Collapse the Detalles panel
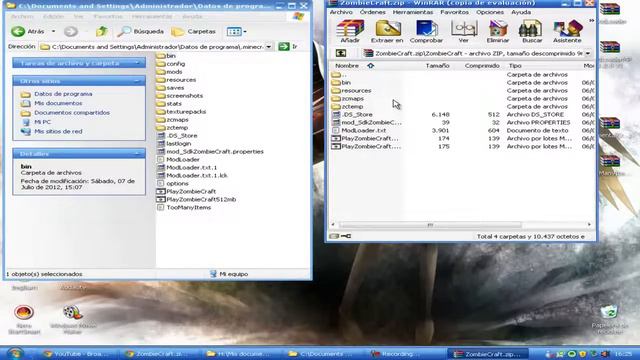 (x=137, y=153)
